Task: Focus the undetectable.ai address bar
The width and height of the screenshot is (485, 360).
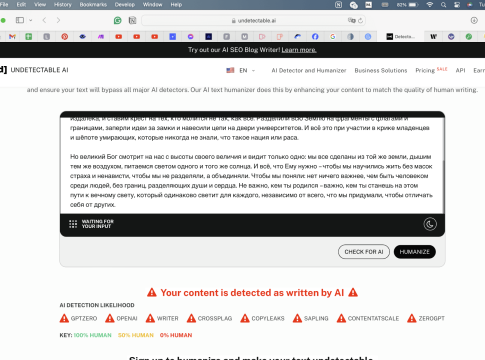Action: [x=253, y=21]
